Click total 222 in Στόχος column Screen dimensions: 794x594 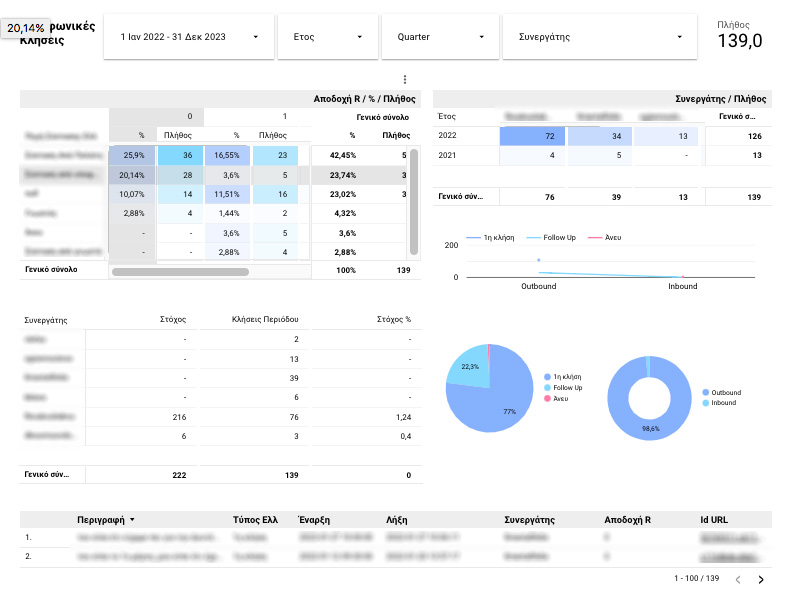tap(179, 475)
